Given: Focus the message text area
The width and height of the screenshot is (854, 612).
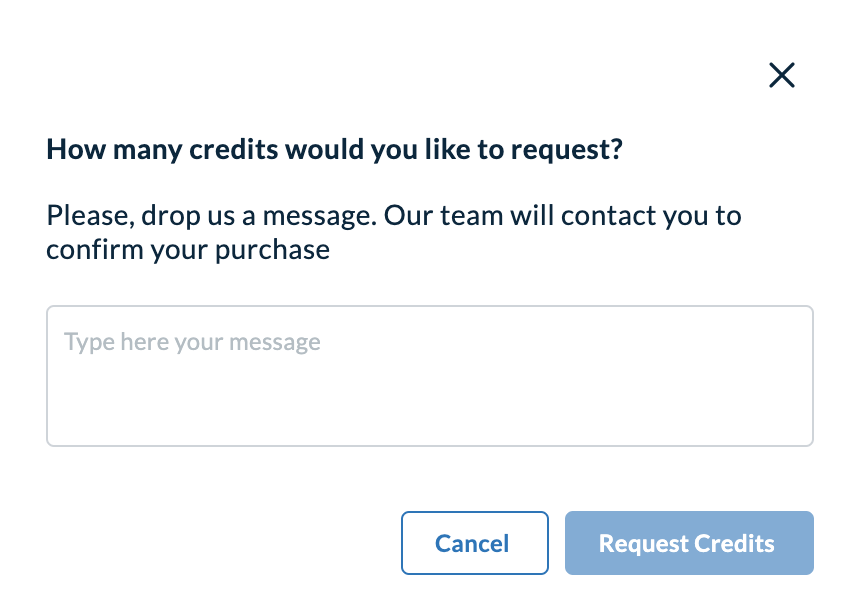Looking at the screenshot, I should click(429, 376).
